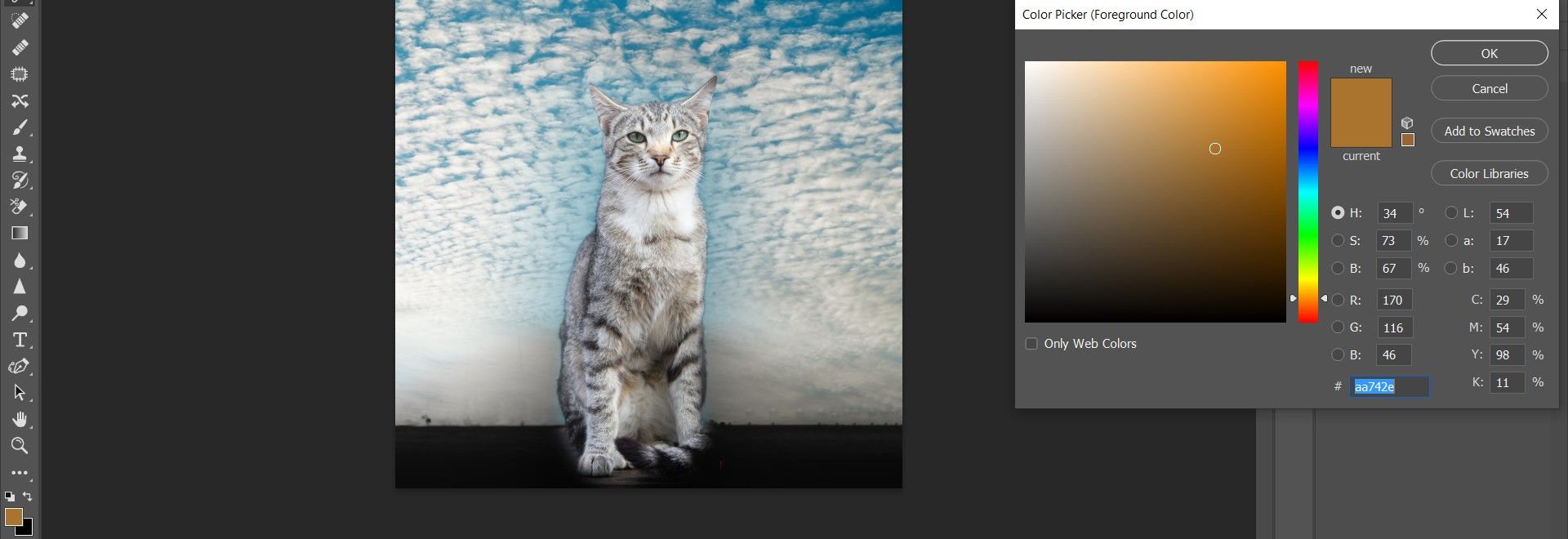1568x539 pixels.
Task: Select the Zoom tool magnifier
Action: 20,446
